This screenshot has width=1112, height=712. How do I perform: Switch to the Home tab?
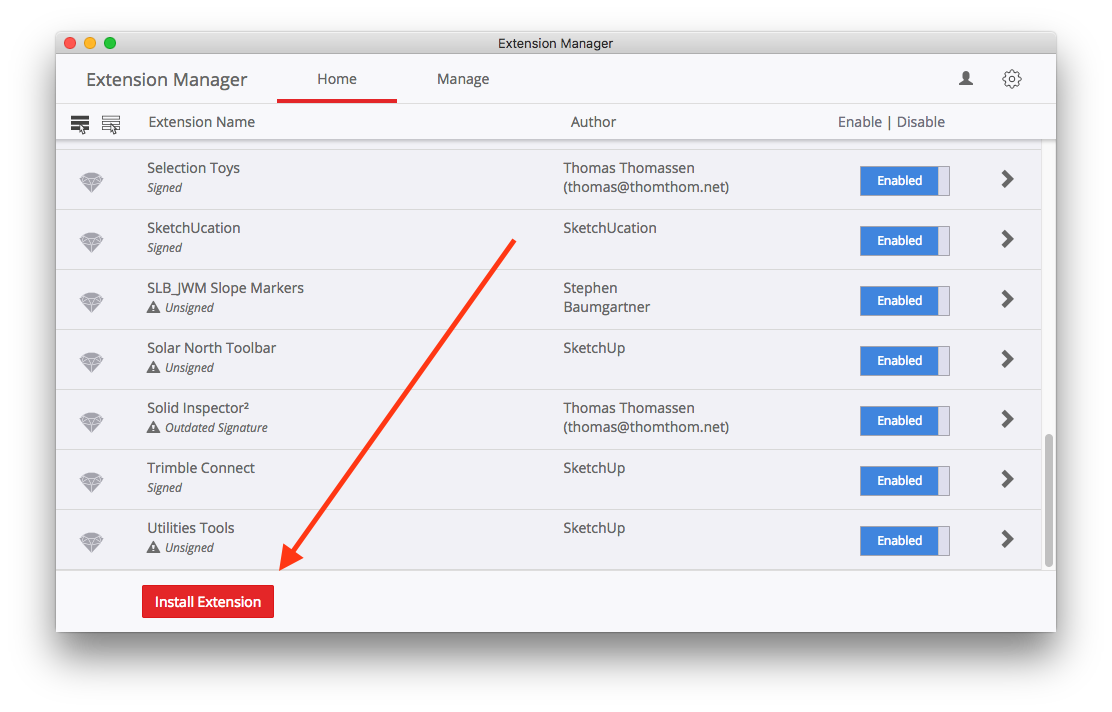(337, 79)
